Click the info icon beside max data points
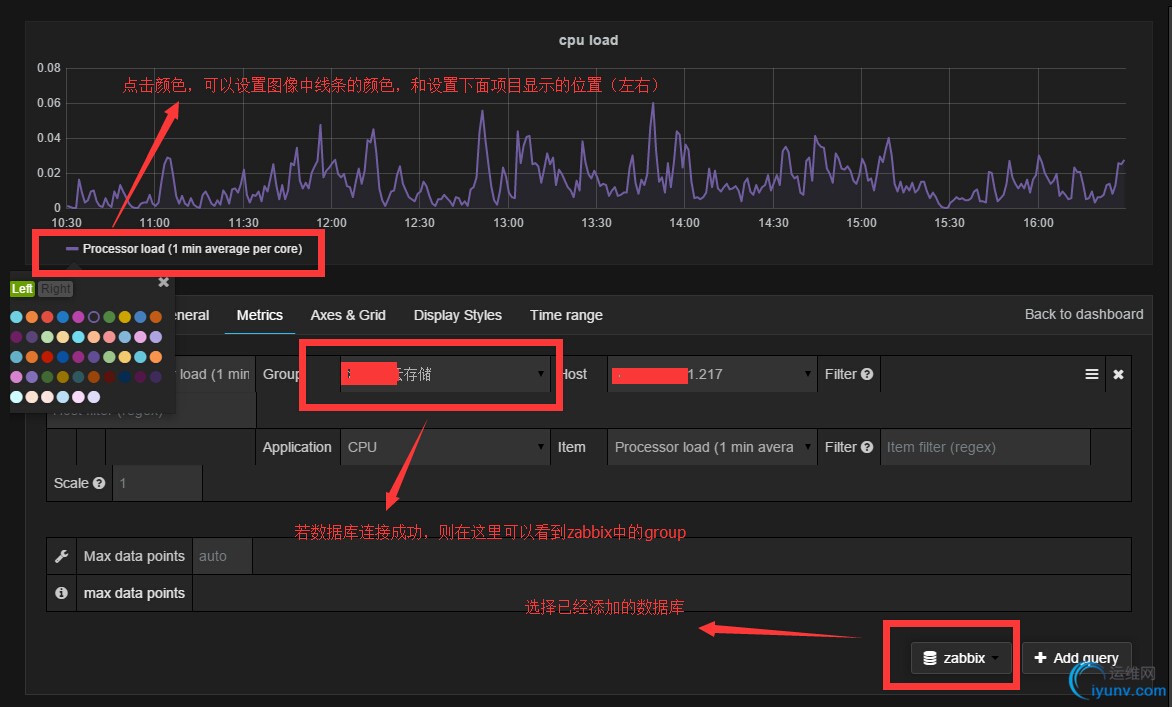 pos(61,593)
